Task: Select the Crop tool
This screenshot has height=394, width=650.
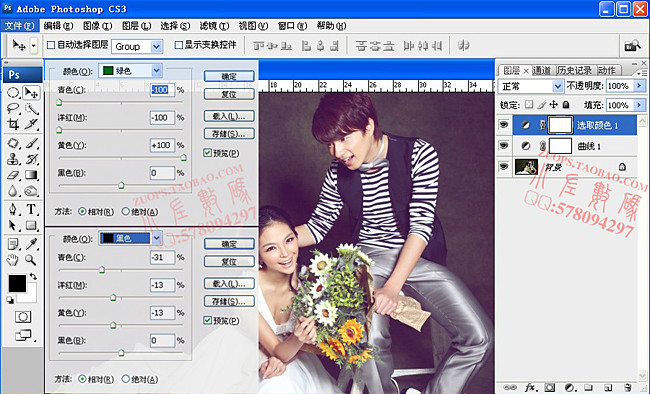Action: coord(13,124)
